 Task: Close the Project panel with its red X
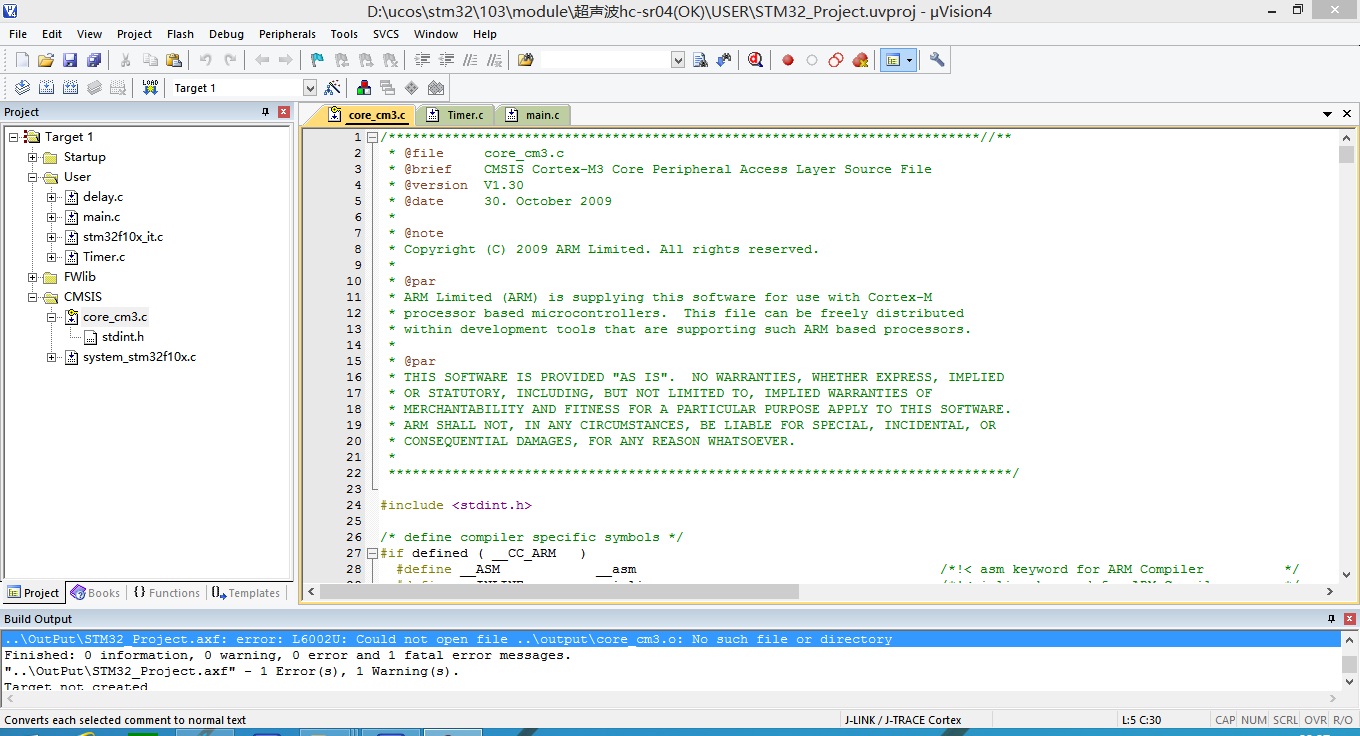click(x=284, y=112)
